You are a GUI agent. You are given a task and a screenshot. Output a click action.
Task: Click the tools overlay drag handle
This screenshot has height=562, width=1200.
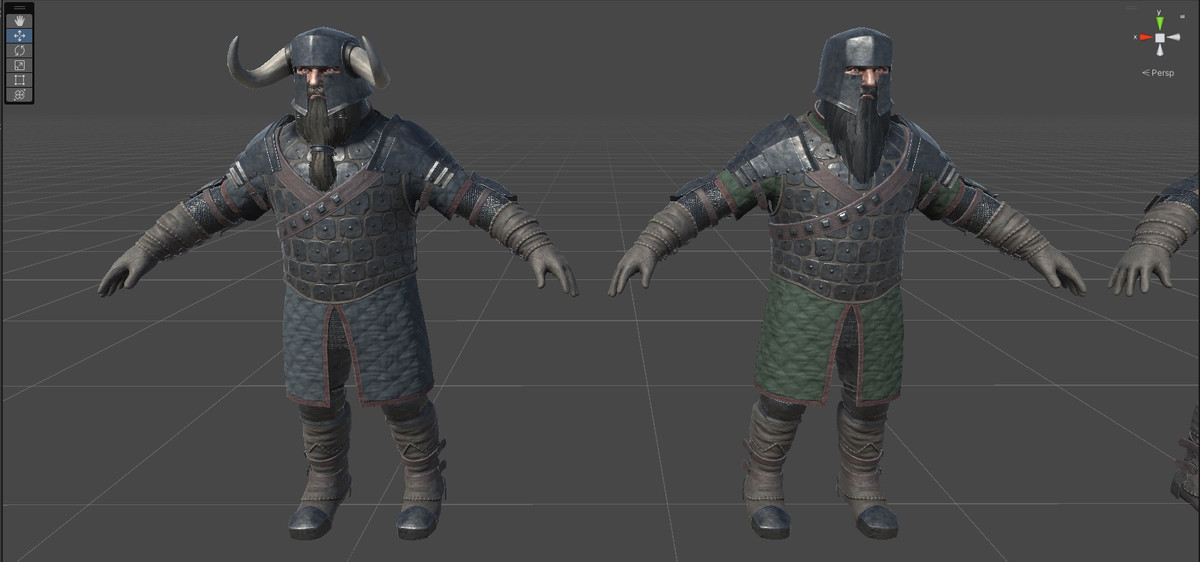pos(19,8)
